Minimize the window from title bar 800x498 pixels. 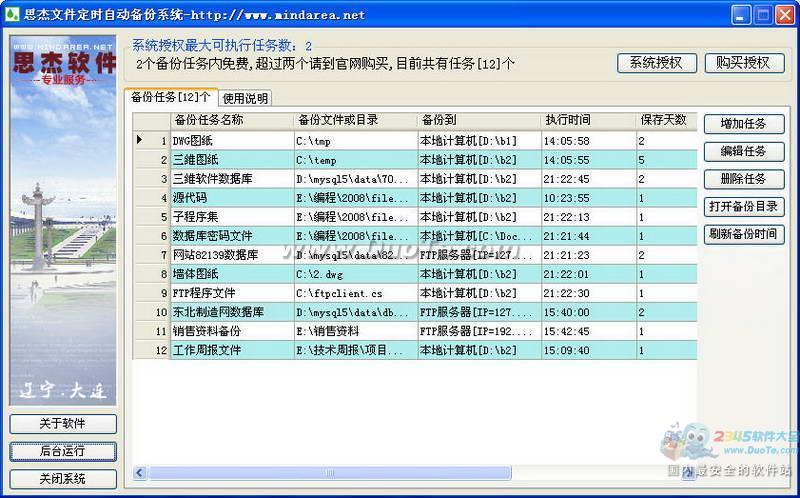click(x=740, y=15)
